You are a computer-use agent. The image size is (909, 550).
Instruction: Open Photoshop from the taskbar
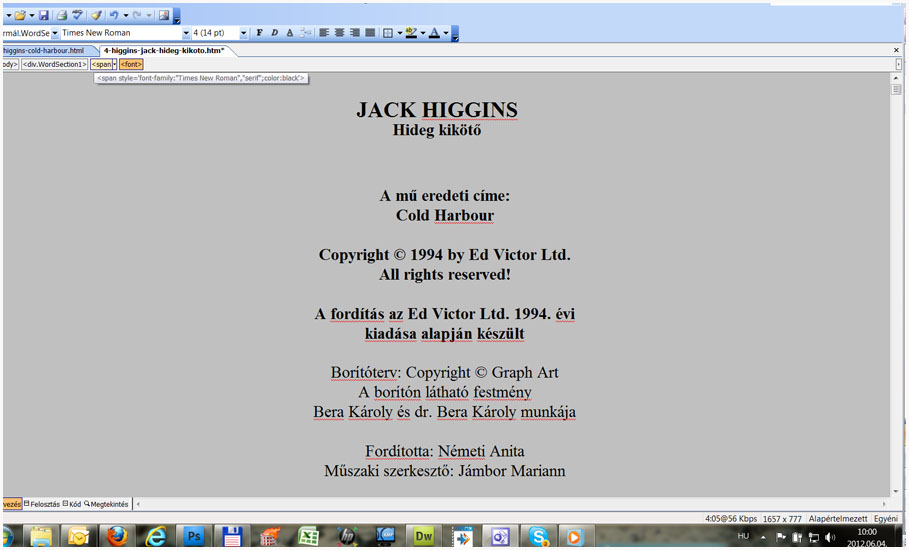tap(194, 537)
